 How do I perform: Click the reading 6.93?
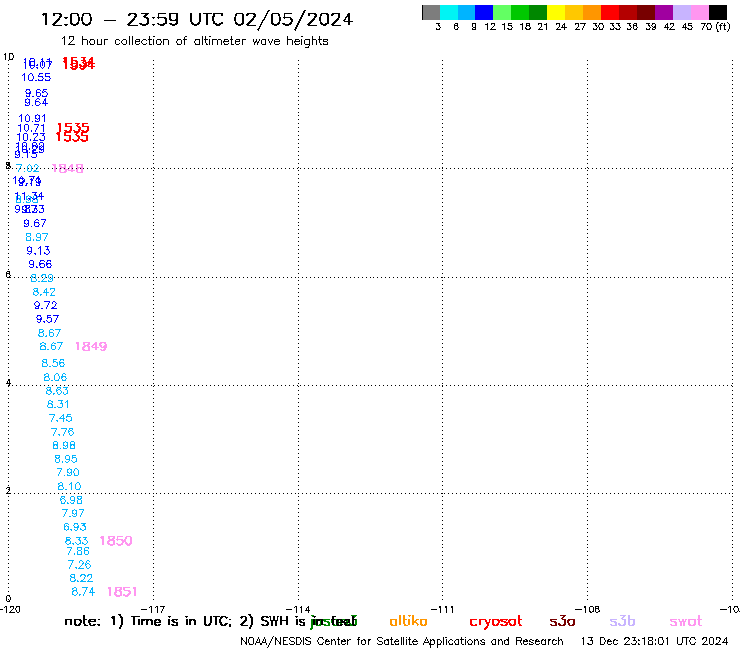pos(75,527)
